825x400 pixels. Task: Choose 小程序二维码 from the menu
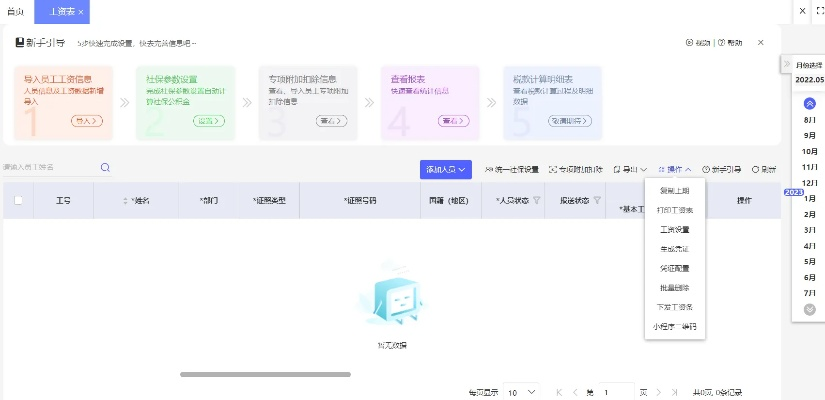675,326
